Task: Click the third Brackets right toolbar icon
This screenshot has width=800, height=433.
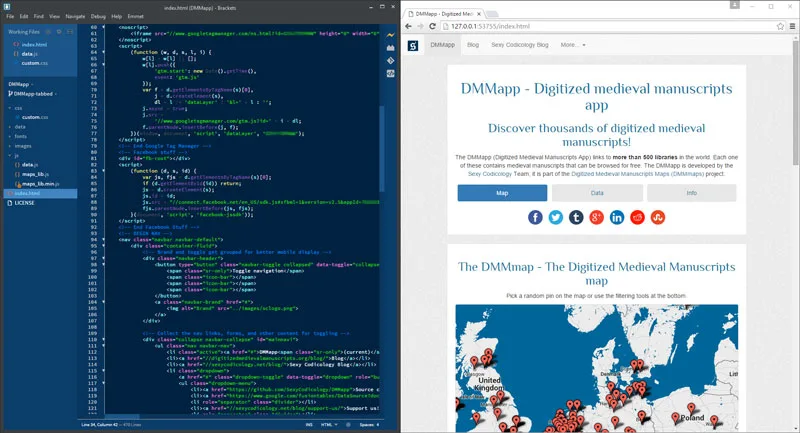Action: [x=390, y=61]
